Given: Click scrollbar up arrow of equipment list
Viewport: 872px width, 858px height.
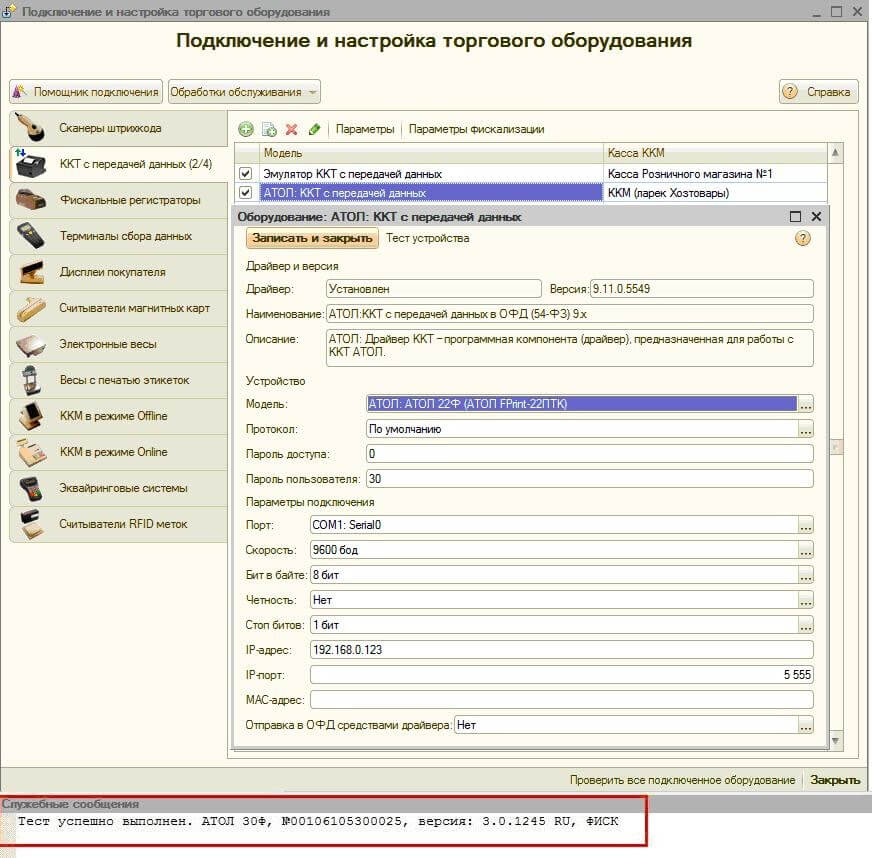Looking at the screenshot, I should (x=835, y=152).
